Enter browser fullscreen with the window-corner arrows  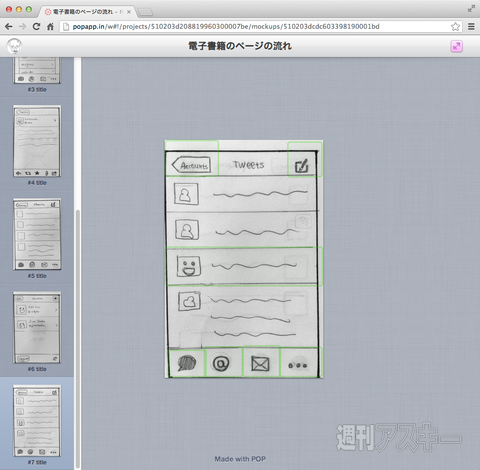pos(471,9)
